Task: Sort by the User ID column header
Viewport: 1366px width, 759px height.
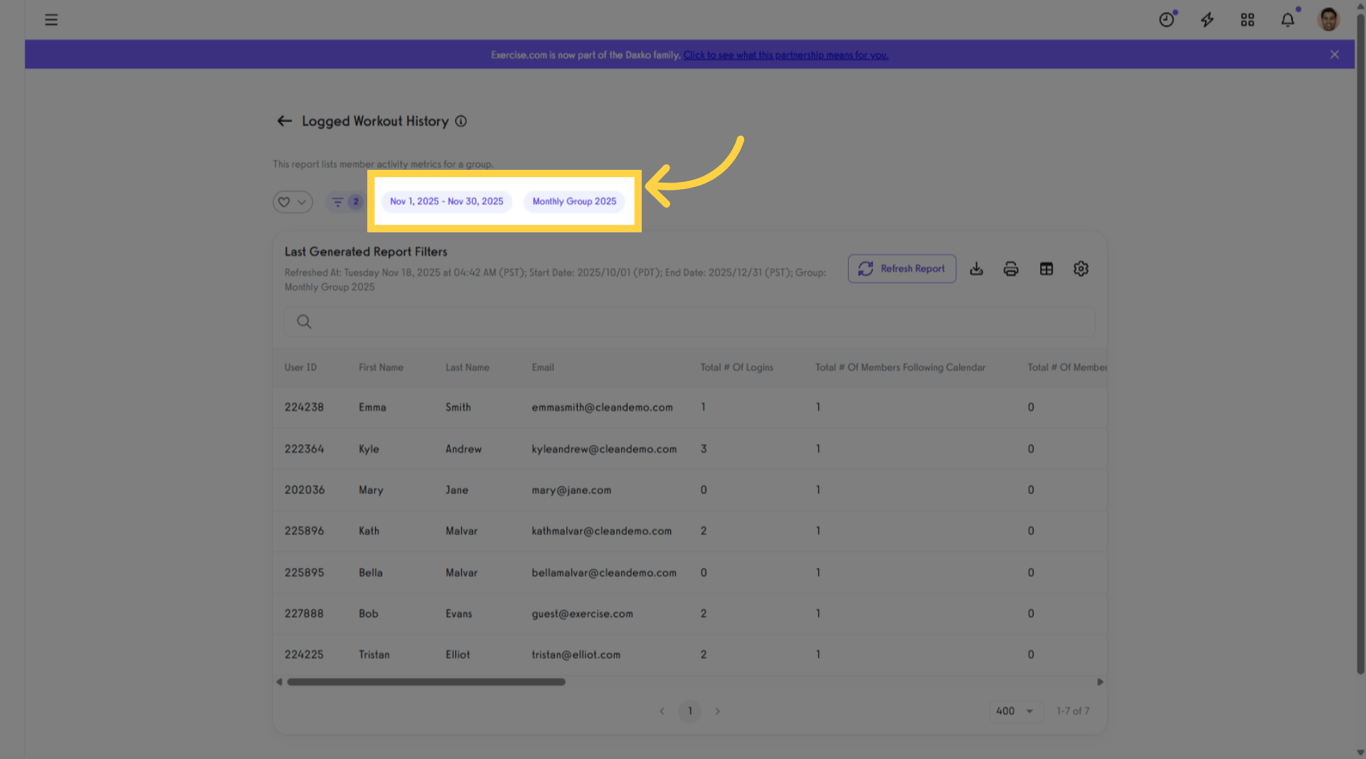Action: pos(300,368)
